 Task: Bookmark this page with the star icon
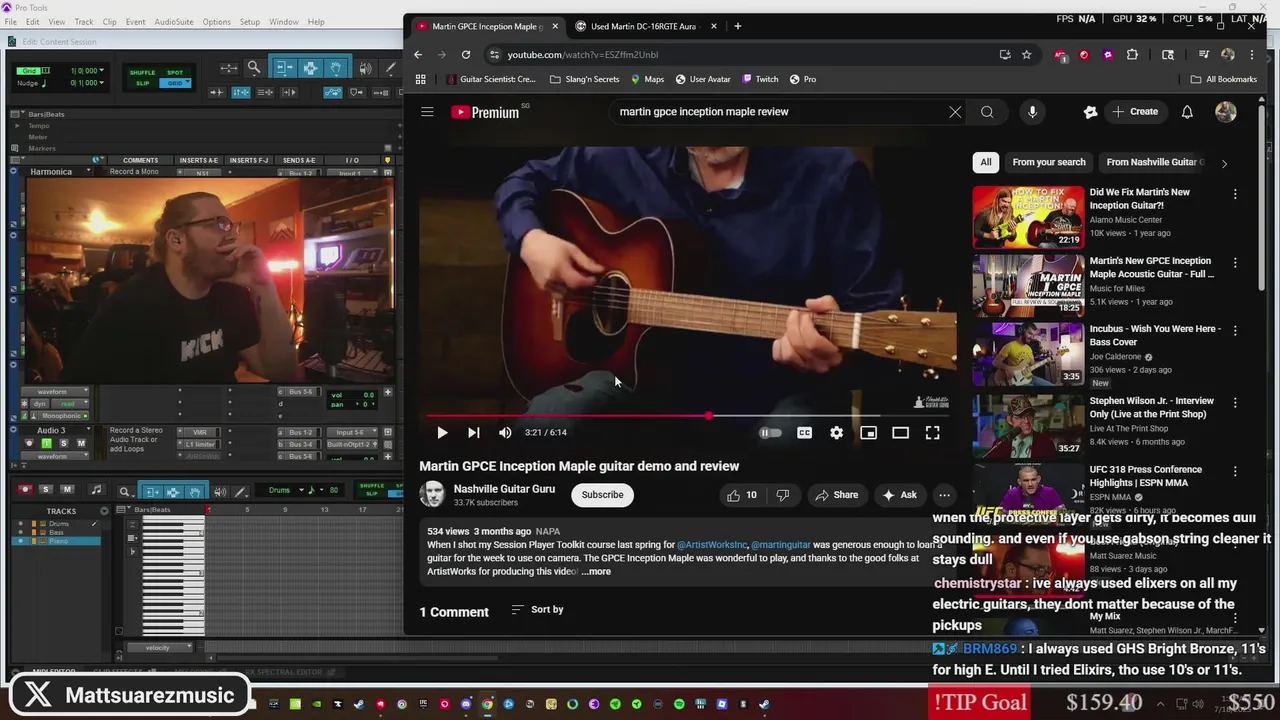tap(1026, 54)
